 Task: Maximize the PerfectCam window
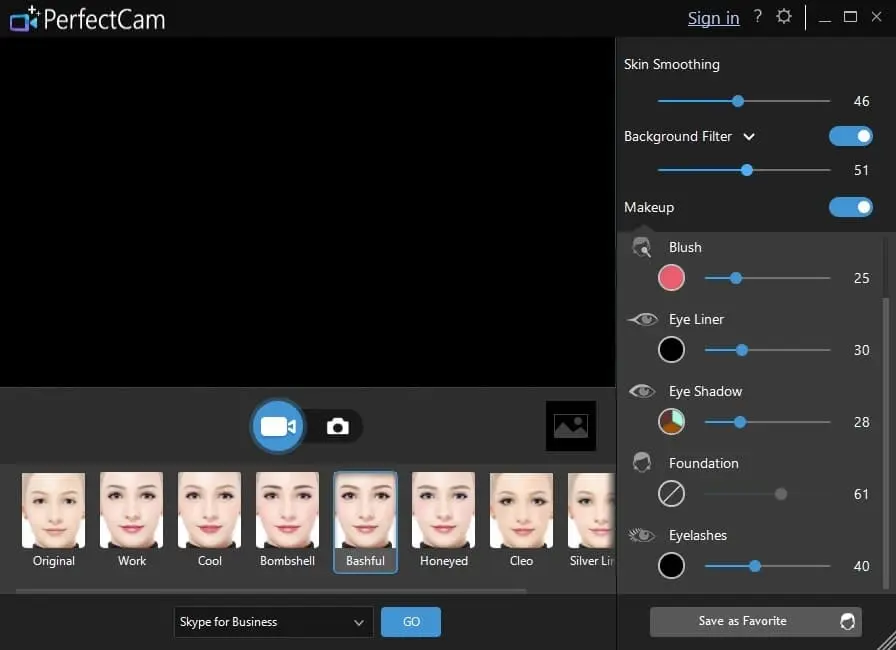click(850, 17)
